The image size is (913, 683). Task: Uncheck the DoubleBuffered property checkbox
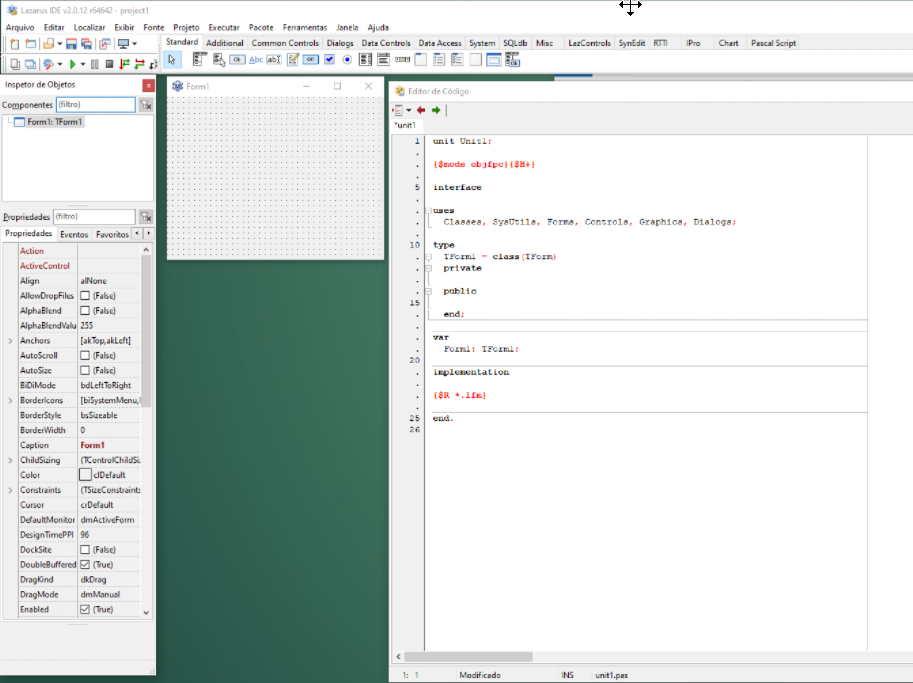85,565
